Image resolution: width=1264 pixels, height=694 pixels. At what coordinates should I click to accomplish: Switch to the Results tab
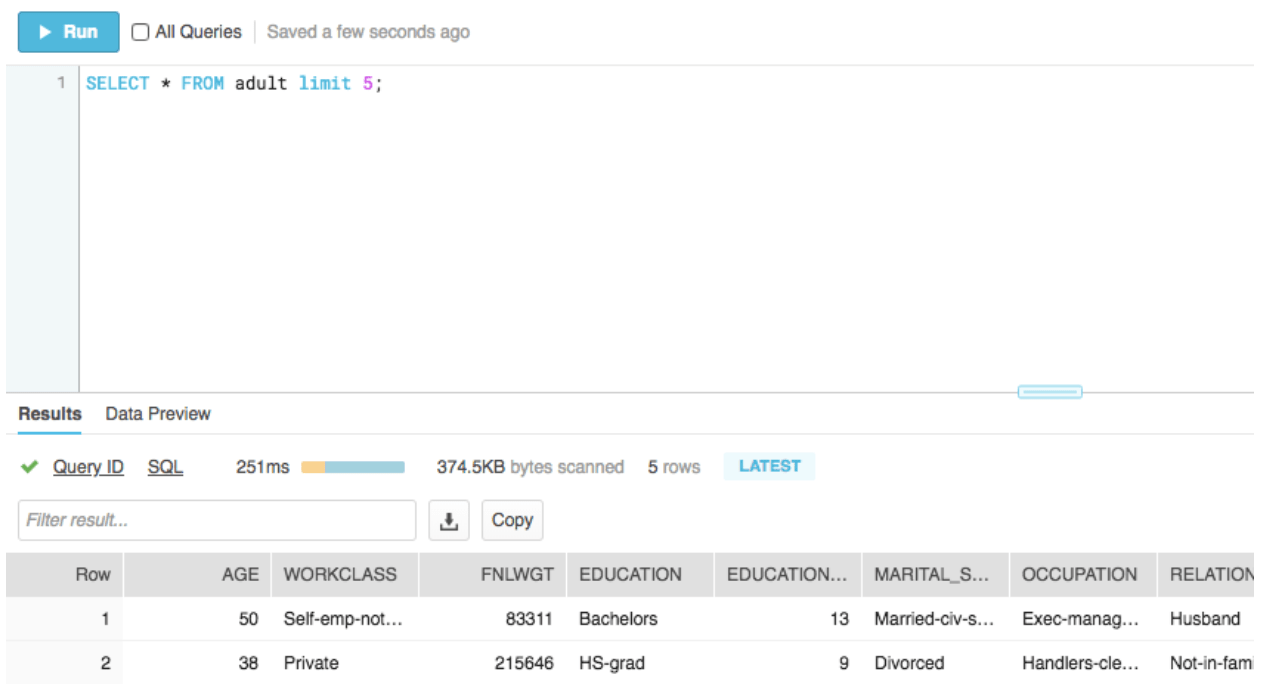(x=50, y=413)
